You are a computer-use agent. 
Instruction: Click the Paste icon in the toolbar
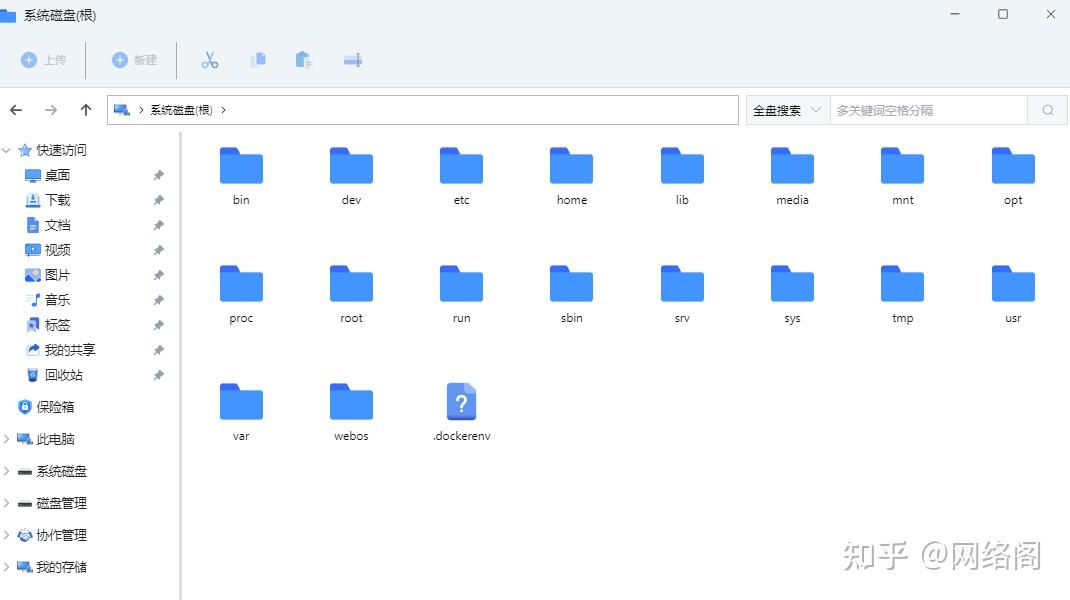pyautogui.click(x=304, y=60)
